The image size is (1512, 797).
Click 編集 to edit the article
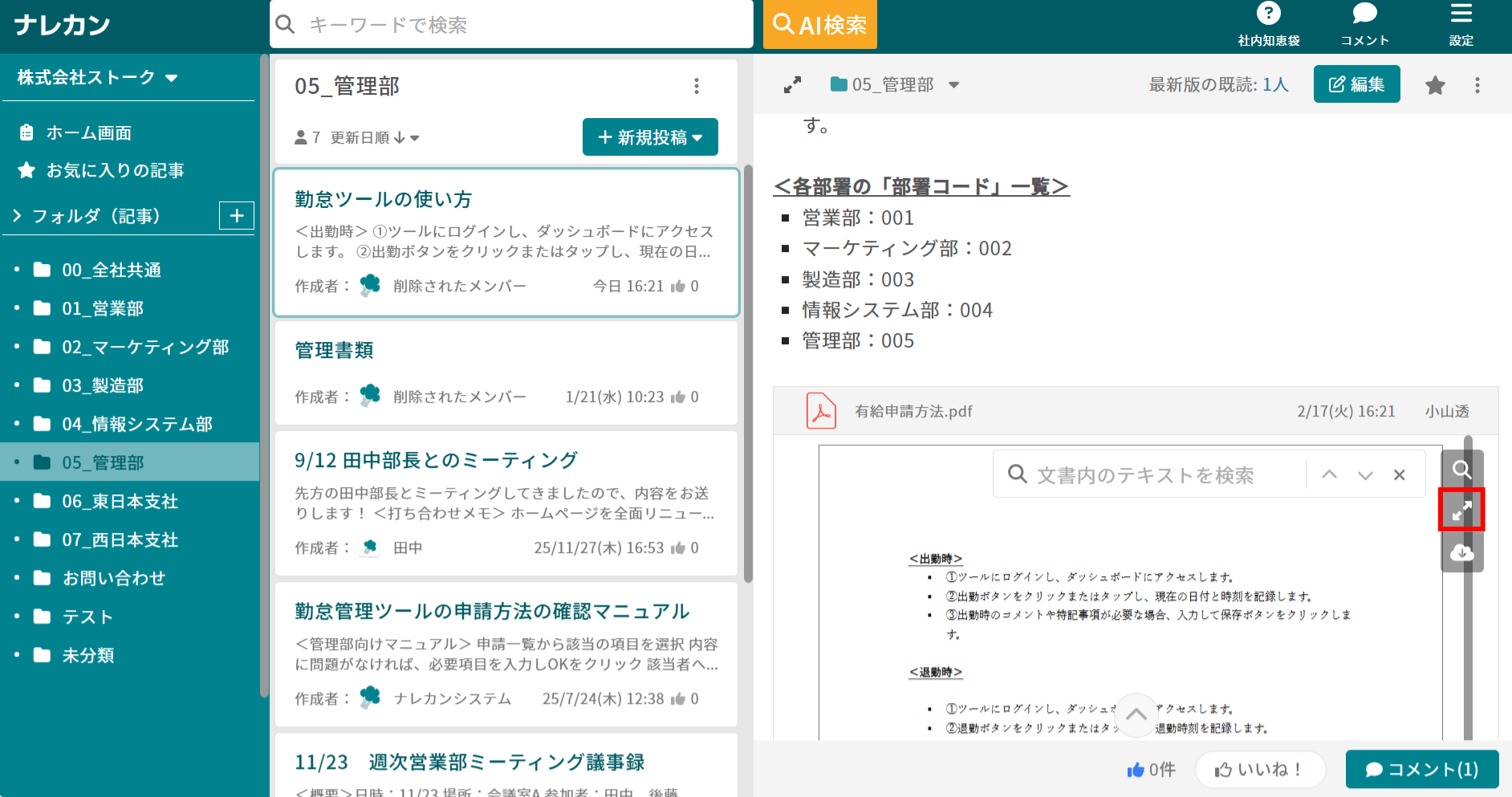coord(1356,83)
